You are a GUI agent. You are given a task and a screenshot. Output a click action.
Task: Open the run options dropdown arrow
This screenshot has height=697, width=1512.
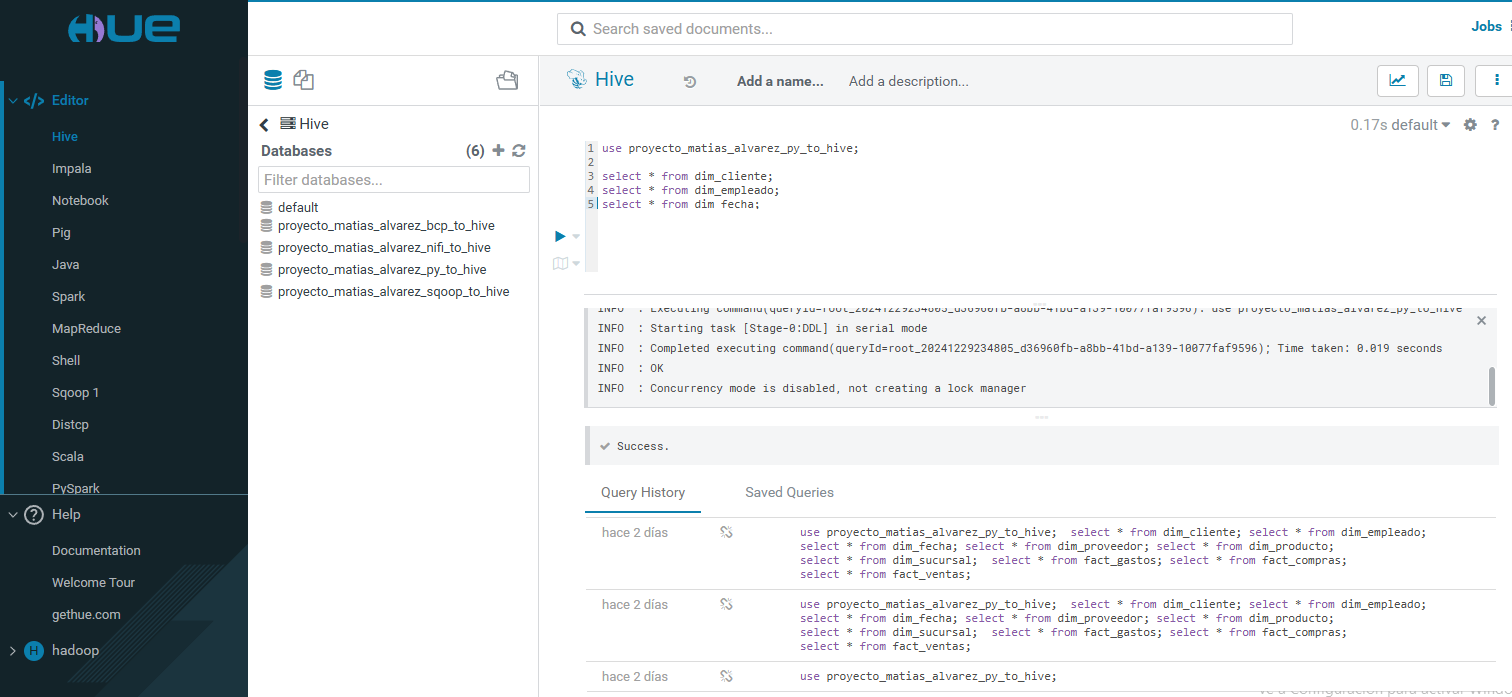575,237
